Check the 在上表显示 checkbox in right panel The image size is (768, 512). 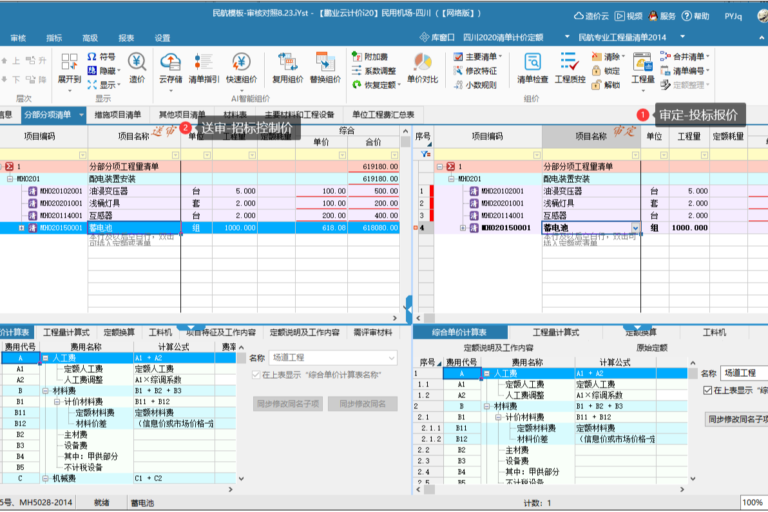pos(708,390)
